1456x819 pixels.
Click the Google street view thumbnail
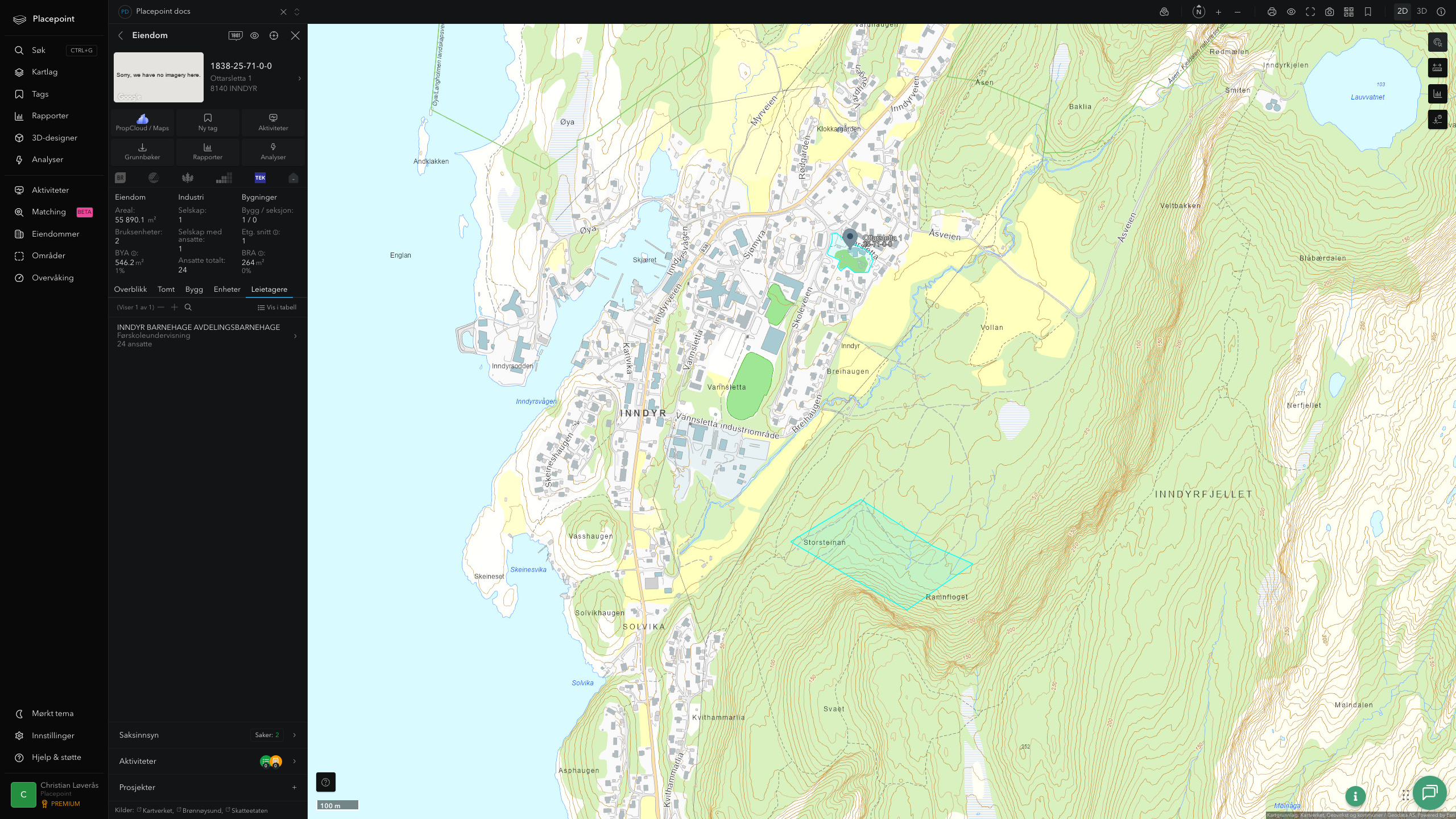tap(159, 77)
